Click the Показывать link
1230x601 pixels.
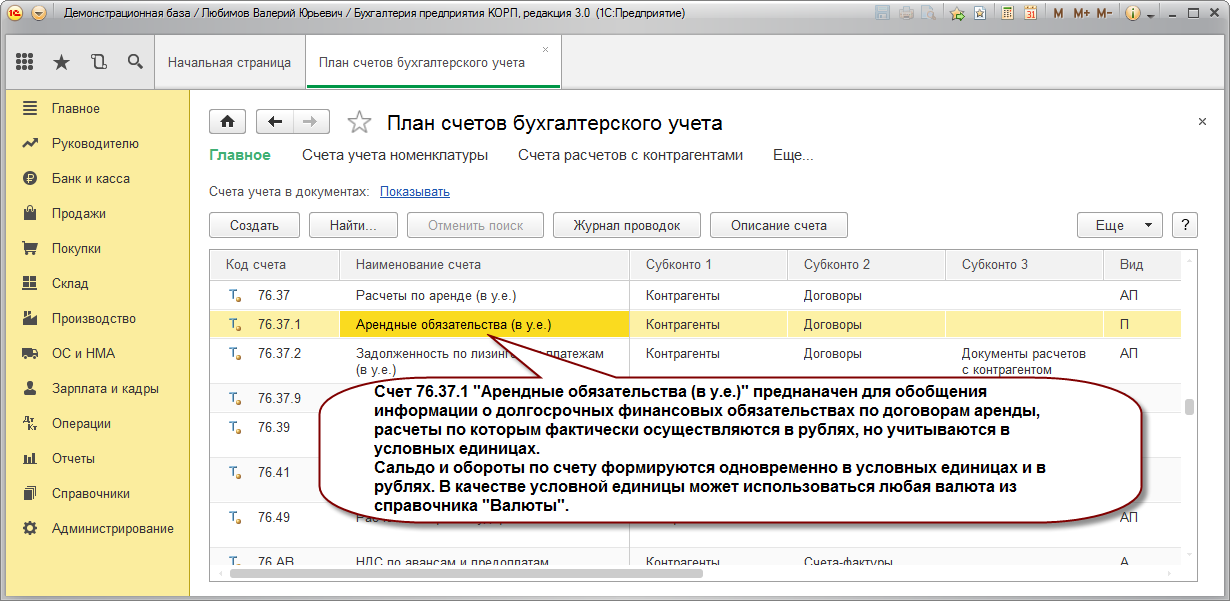[414, 191]
